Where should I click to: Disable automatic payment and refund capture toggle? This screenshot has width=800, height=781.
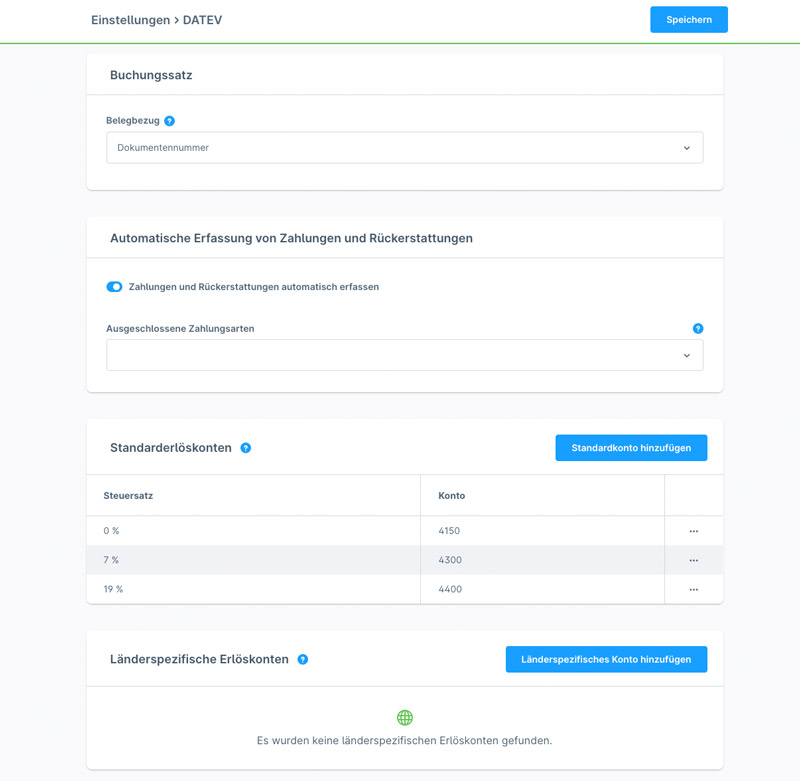(x=114, y=287)
